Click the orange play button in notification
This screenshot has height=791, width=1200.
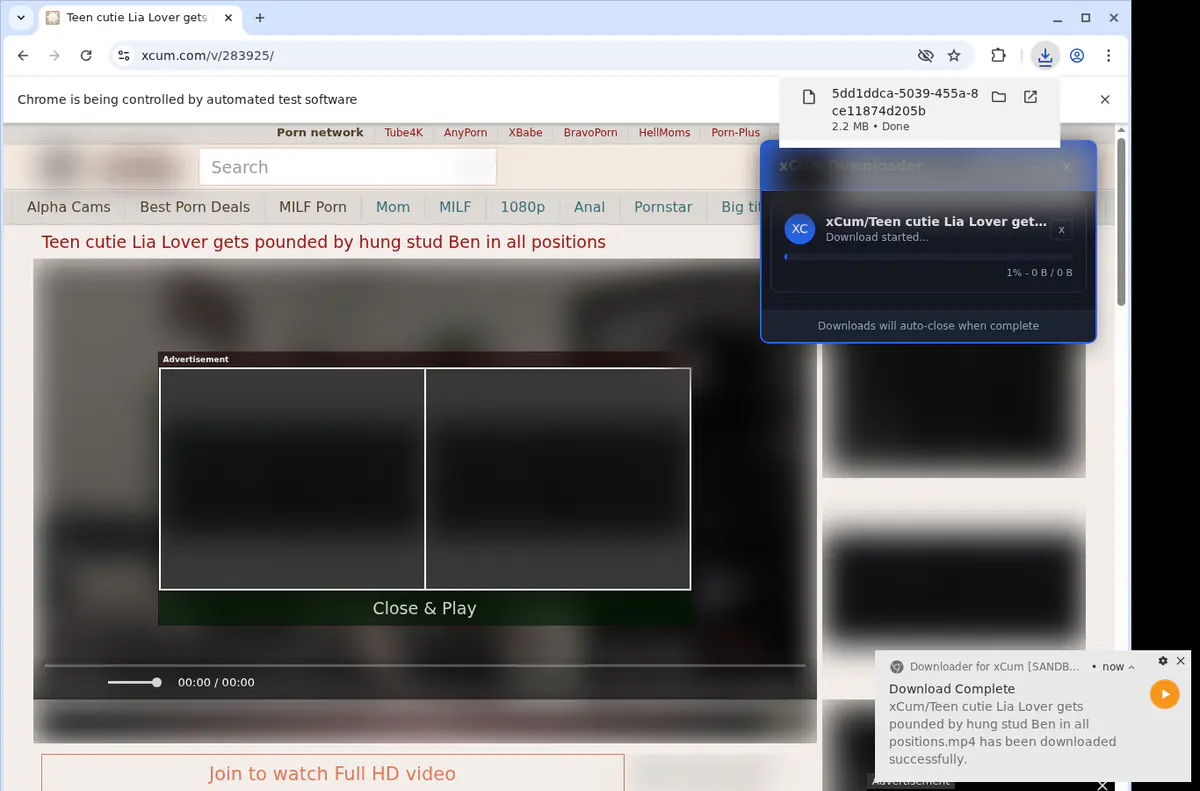[1164, 694]
